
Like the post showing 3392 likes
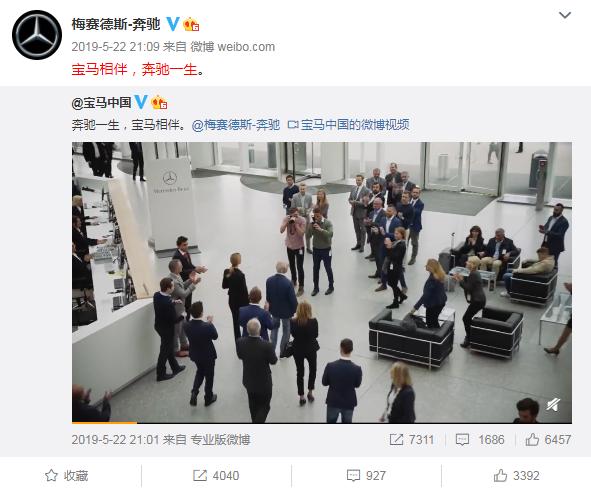point(516,476)
